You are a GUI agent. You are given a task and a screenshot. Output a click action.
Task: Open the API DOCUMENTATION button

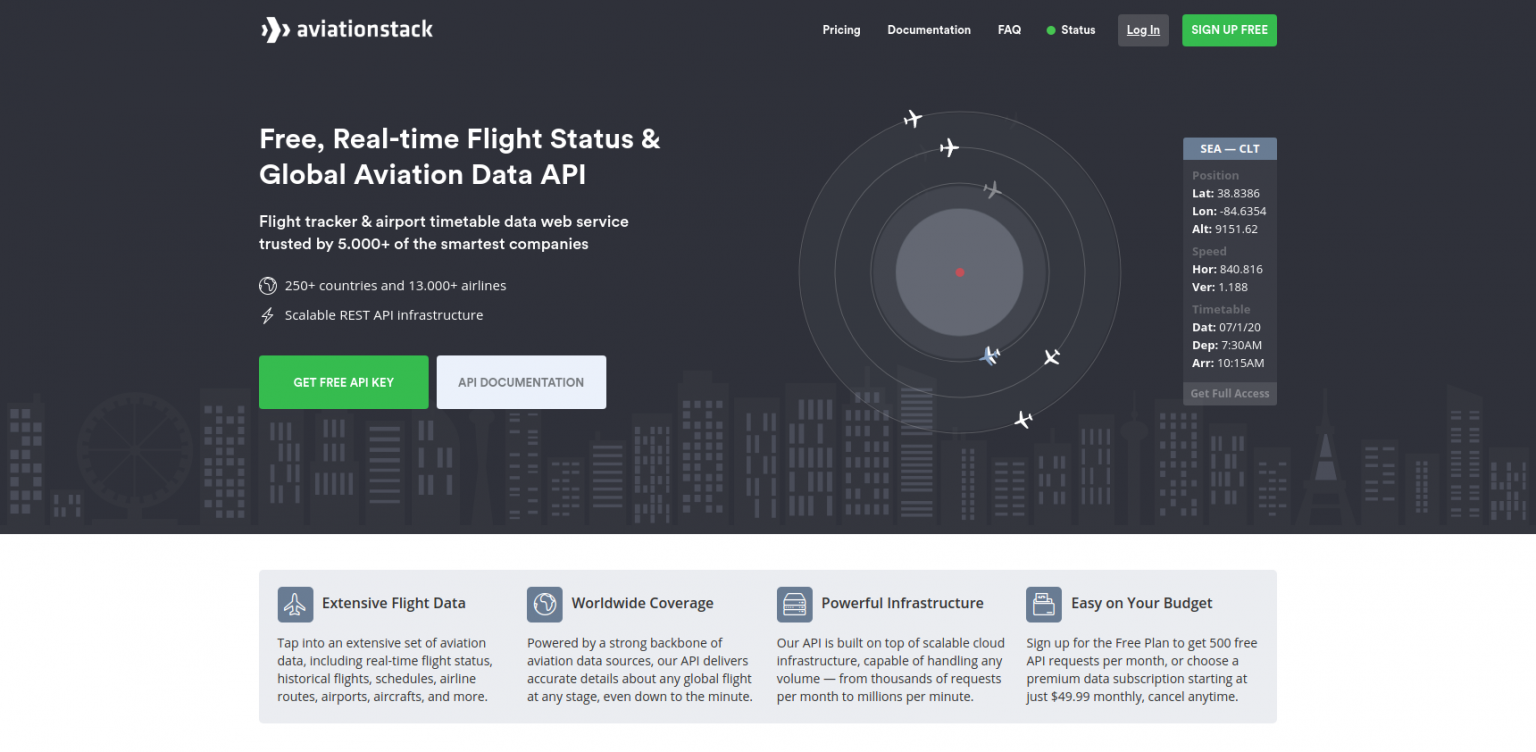point(521,382)
